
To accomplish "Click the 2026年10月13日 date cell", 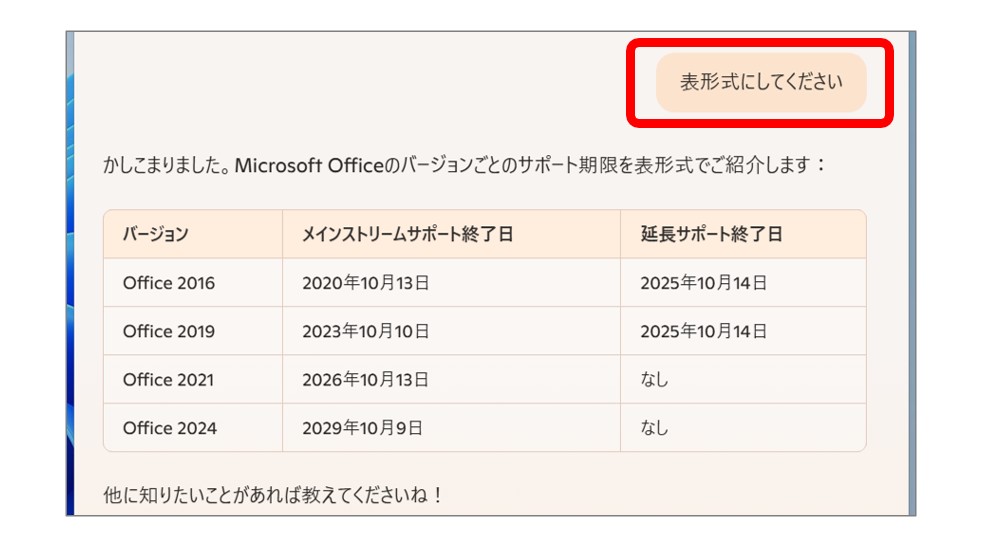I will 451,379.
